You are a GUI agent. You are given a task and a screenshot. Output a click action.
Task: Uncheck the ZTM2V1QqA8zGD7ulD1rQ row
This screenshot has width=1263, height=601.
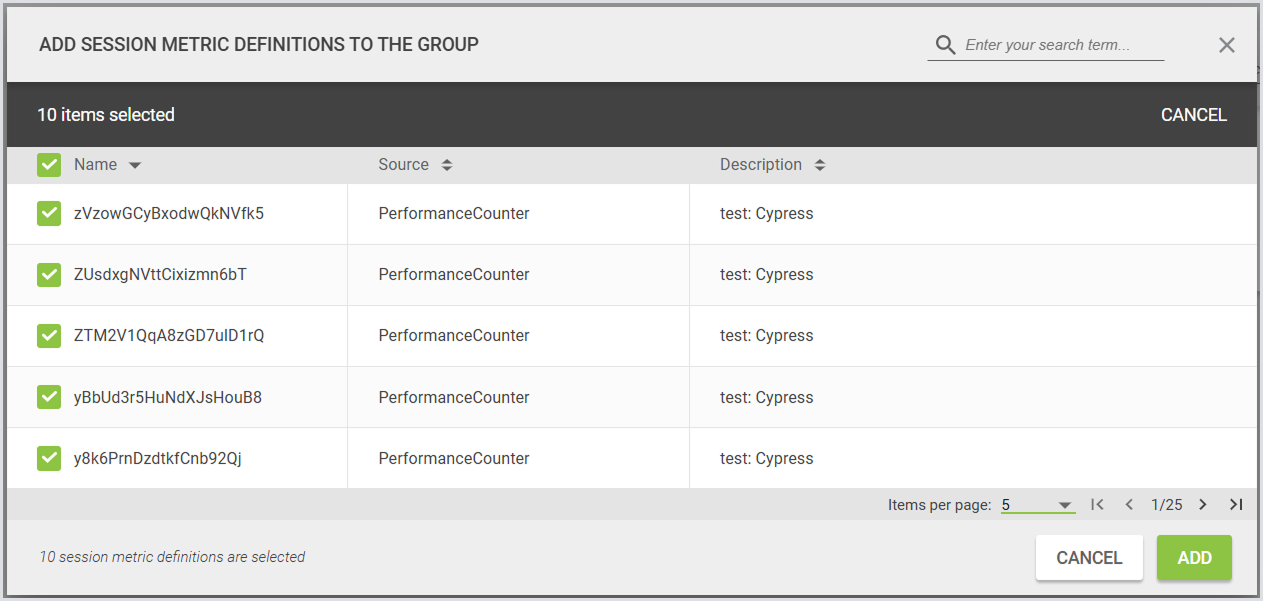[x=49, y=335]
